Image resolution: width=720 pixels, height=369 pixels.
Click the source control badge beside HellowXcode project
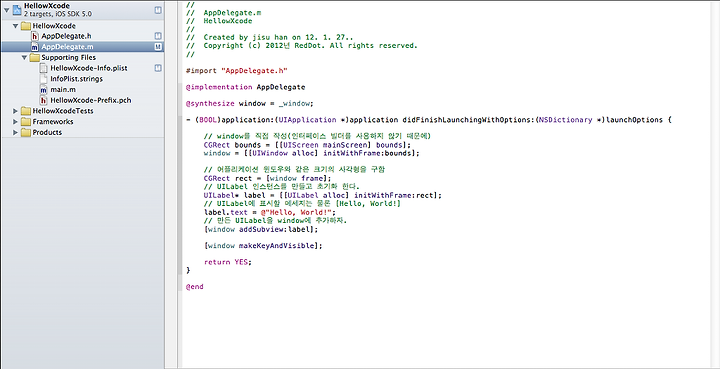158,10
